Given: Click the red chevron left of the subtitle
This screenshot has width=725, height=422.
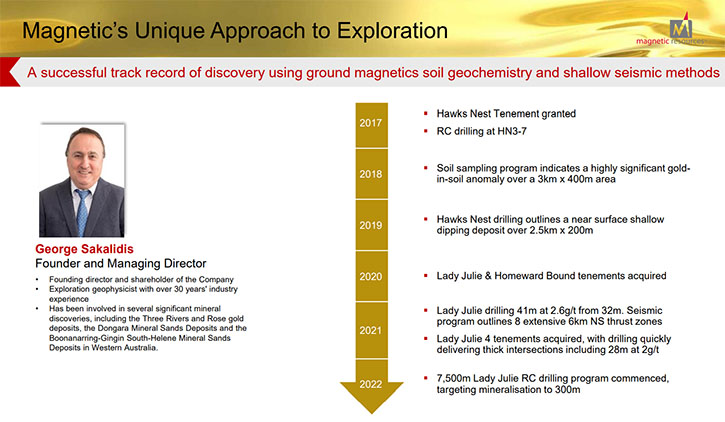Looking at the screenshot, I should pyautogui.click(x=10, y=72).
